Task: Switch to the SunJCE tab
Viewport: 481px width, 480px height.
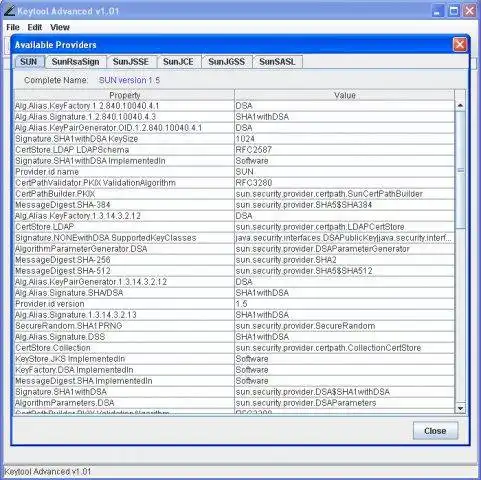Action: coord(178,62)
